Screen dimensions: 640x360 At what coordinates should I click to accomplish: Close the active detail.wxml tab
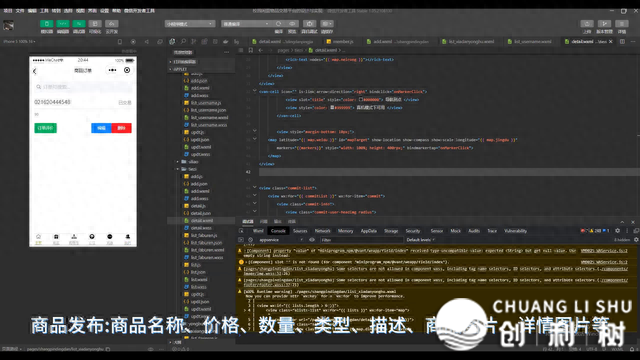(x=611, y=42)
